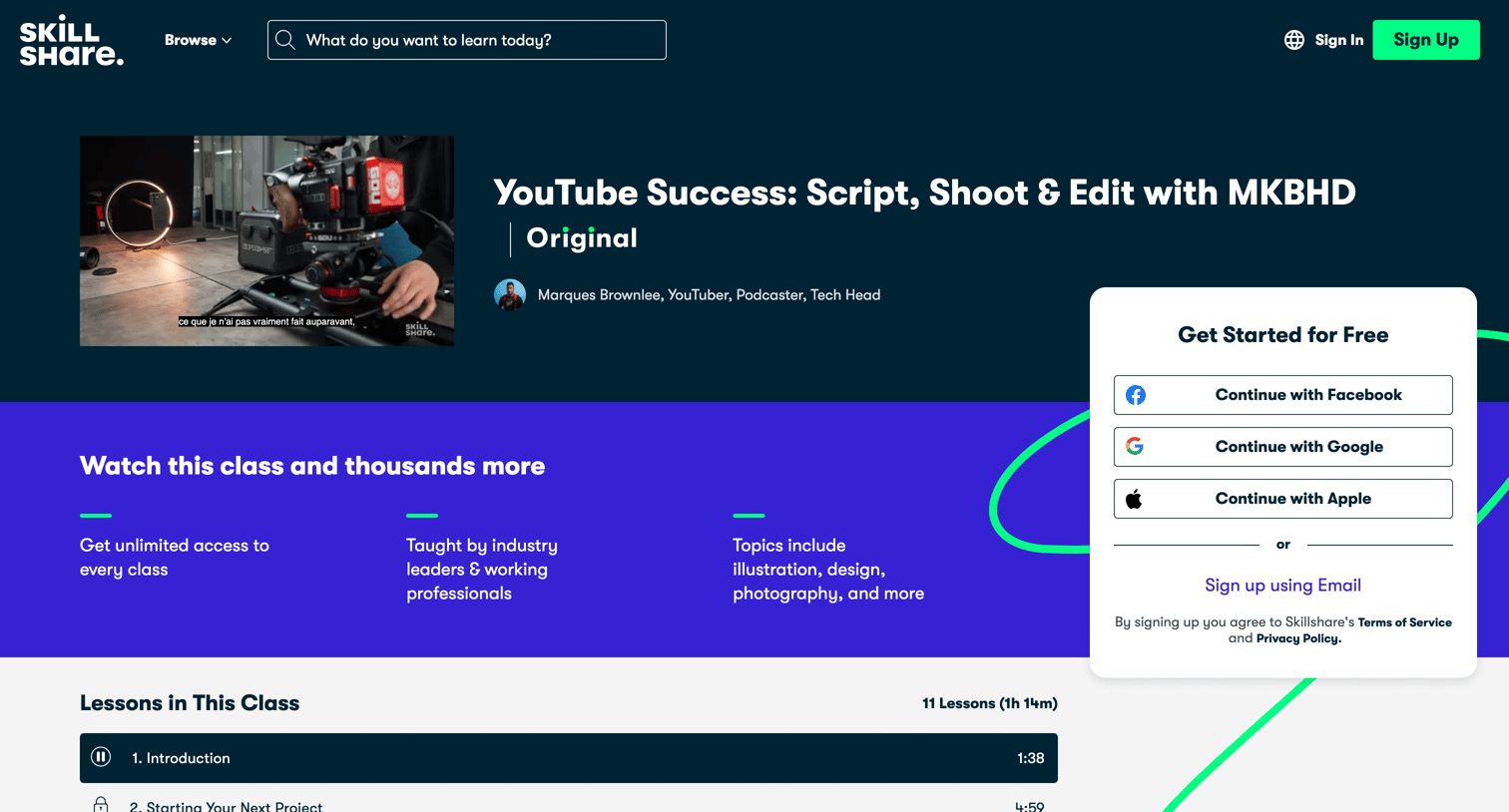Select the '1. Introduction' lesson row

(x=569, y=758)
